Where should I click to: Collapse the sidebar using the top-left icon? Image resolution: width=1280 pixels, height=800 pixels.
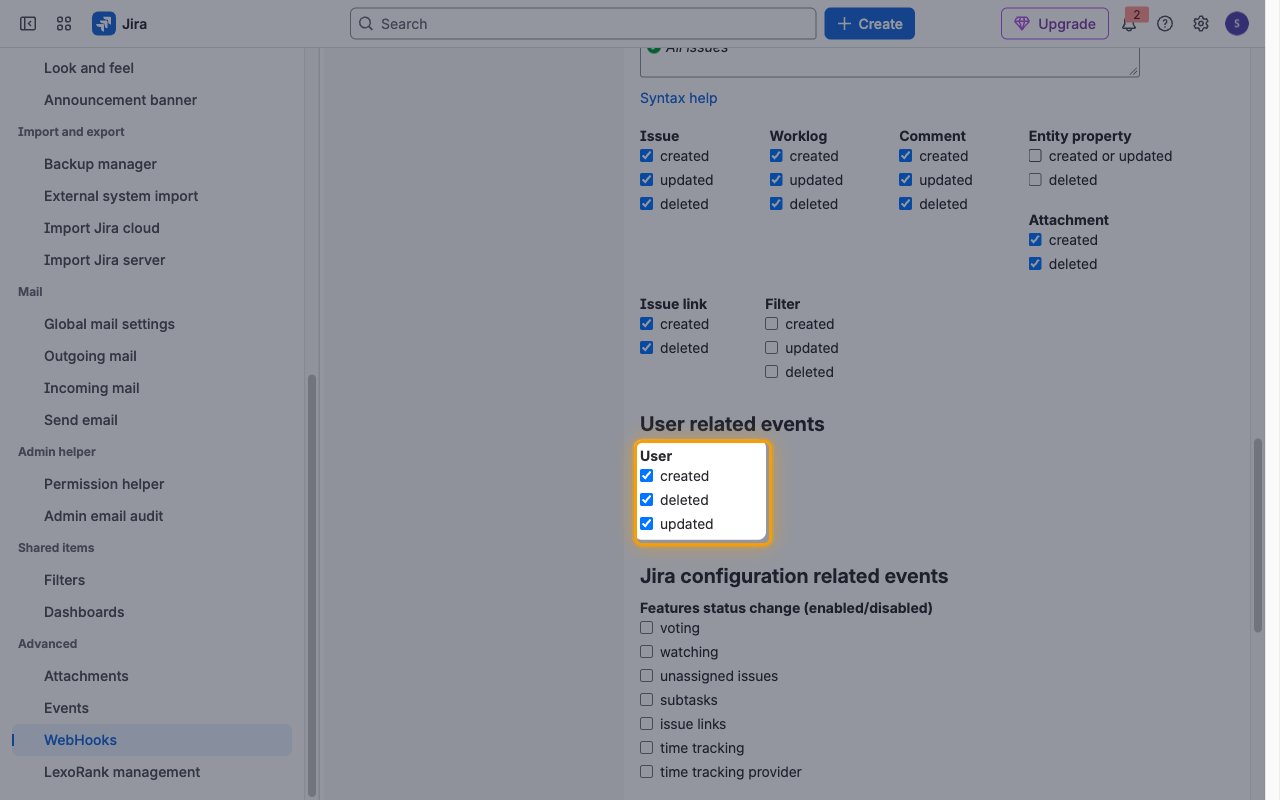(x=28, y=24)
